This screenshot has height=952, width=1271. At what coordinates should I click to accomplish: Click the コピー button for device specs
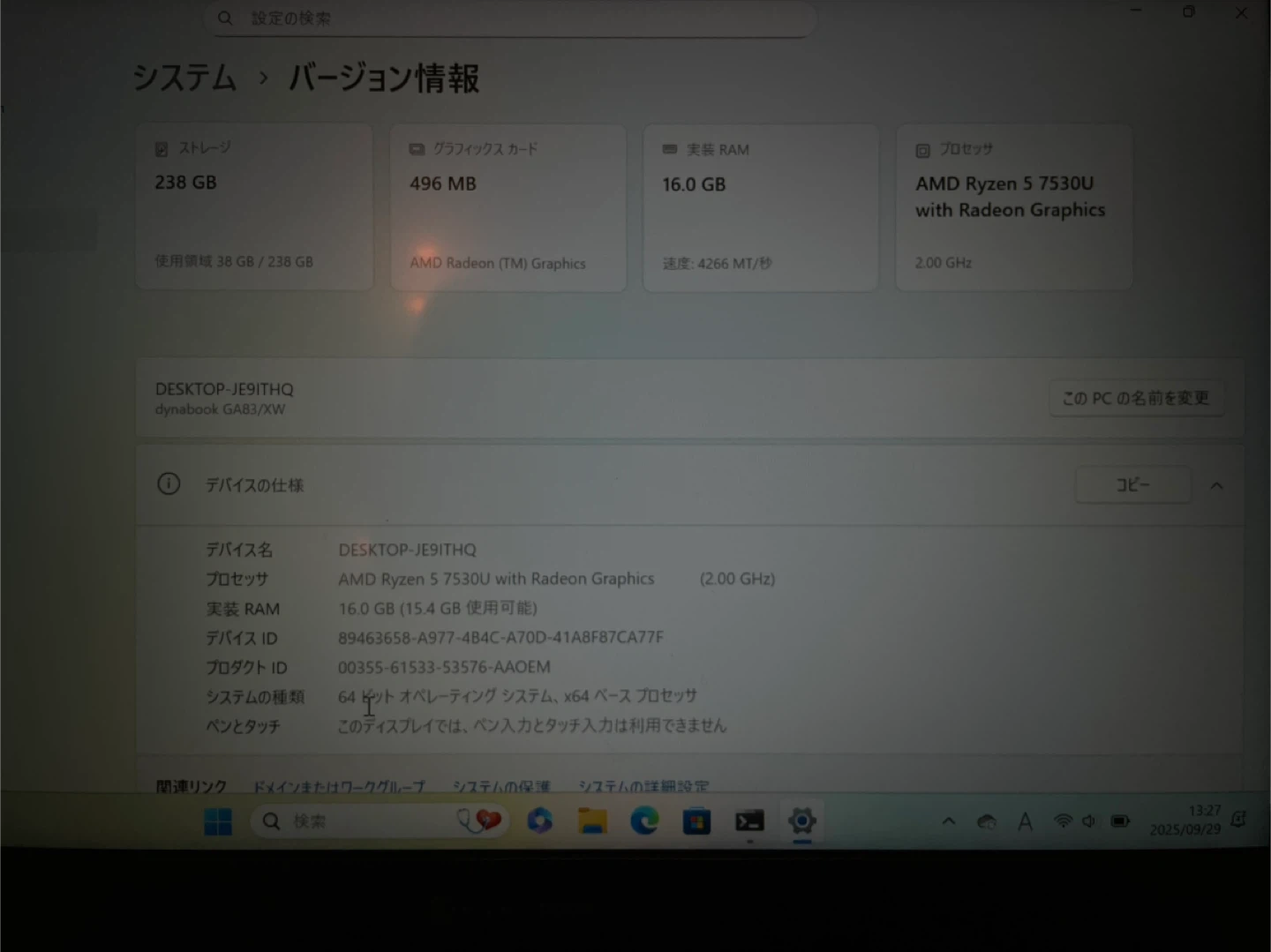[x=1132, y=484]
